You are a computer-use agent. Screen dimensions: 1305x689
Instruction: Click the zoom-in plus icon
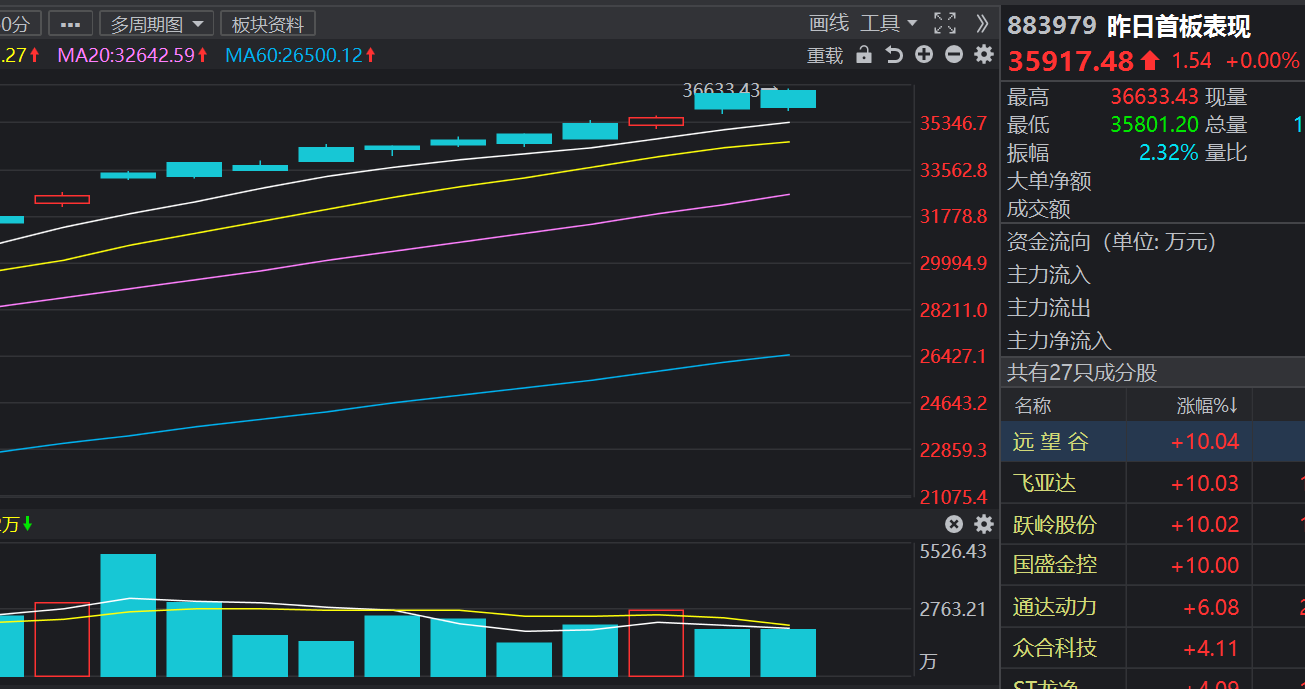pyautogui.click(x=924, y=55)
